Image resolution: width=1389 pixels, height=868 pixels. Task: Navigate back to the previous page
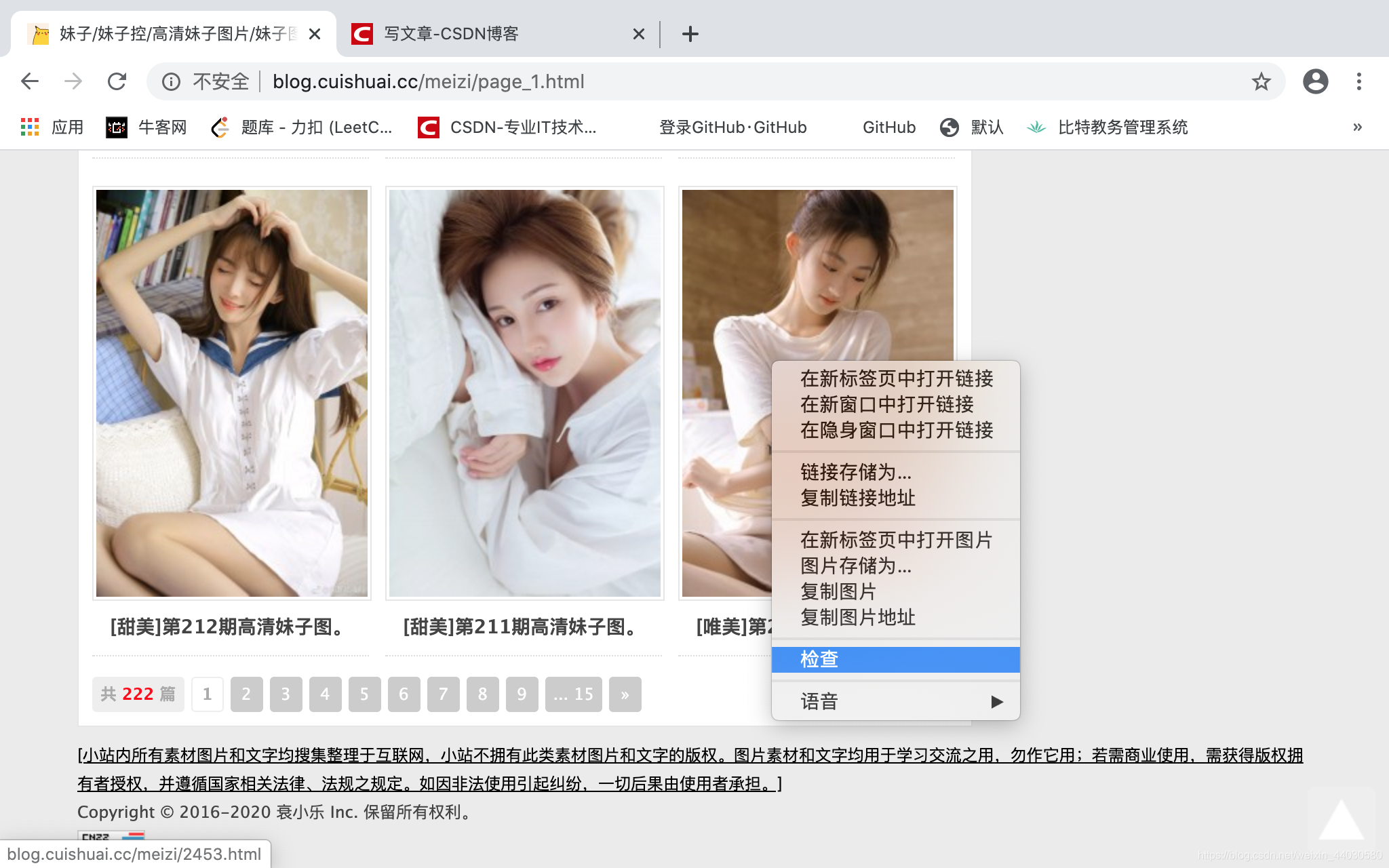[x=29, y=81]
